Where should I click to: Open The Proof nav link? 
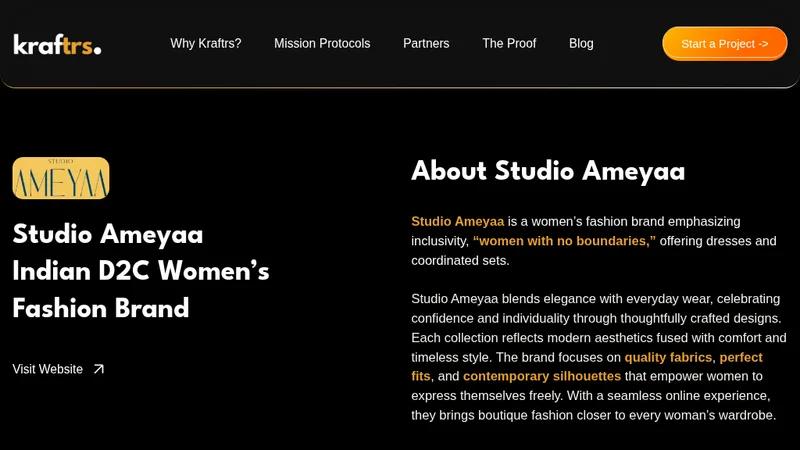(509, 43)
